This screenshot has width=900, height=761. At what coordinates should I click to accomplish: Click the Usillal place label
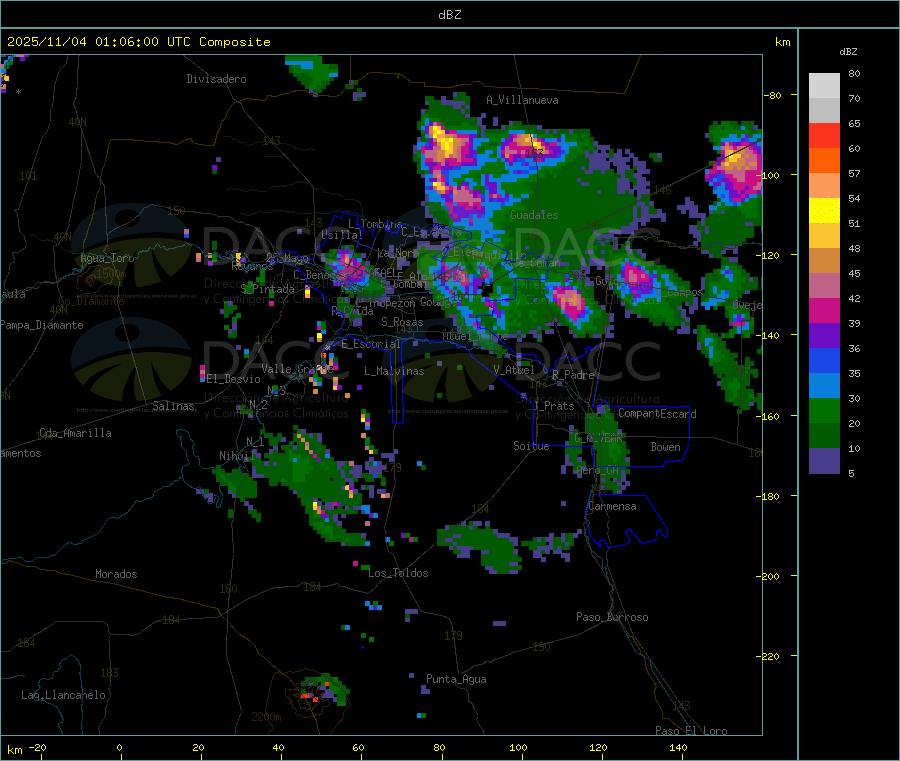click(343, 235)
